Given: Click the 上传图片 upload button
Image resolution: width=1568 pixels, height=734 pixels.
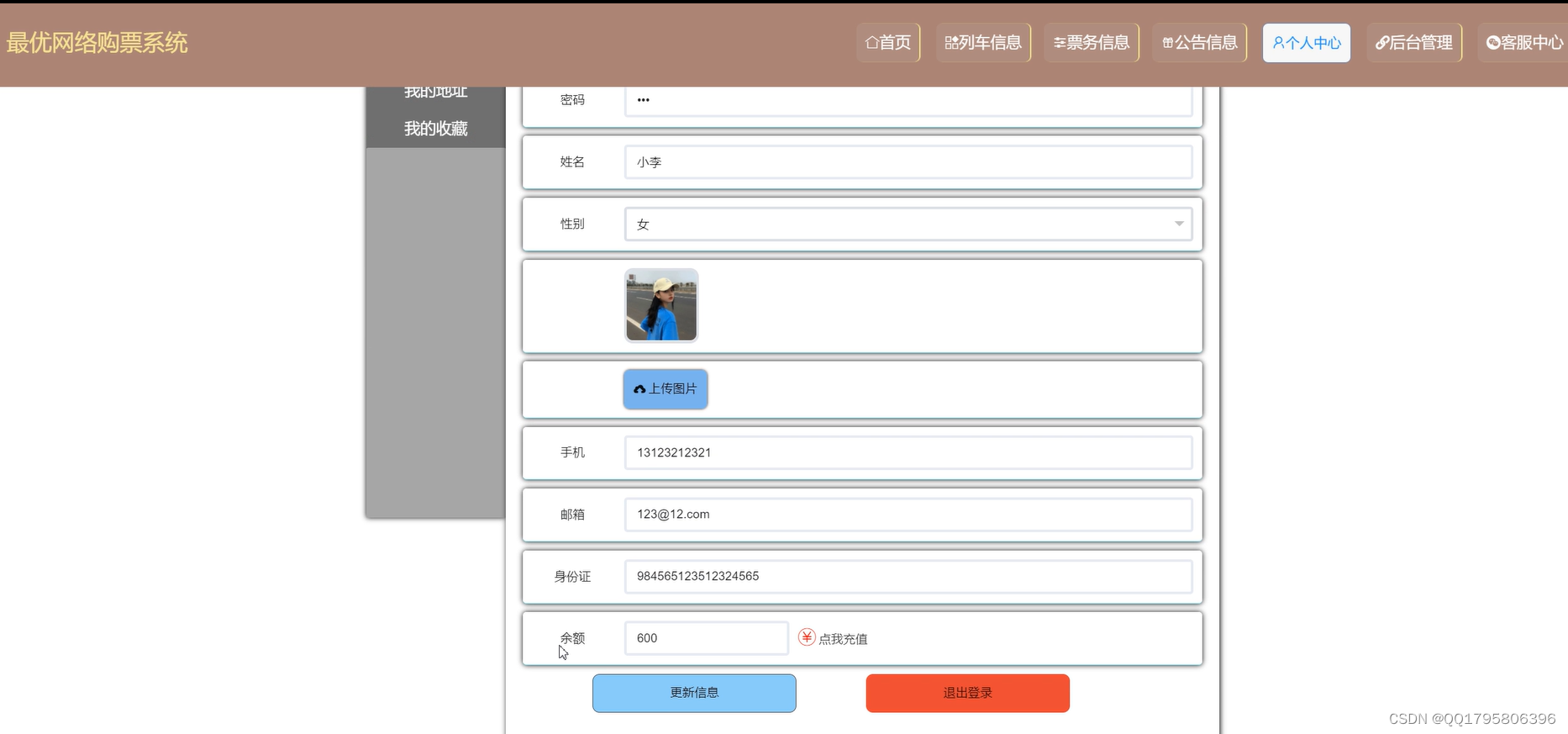Looking at the screenshot, I should [x=666, y=389].
